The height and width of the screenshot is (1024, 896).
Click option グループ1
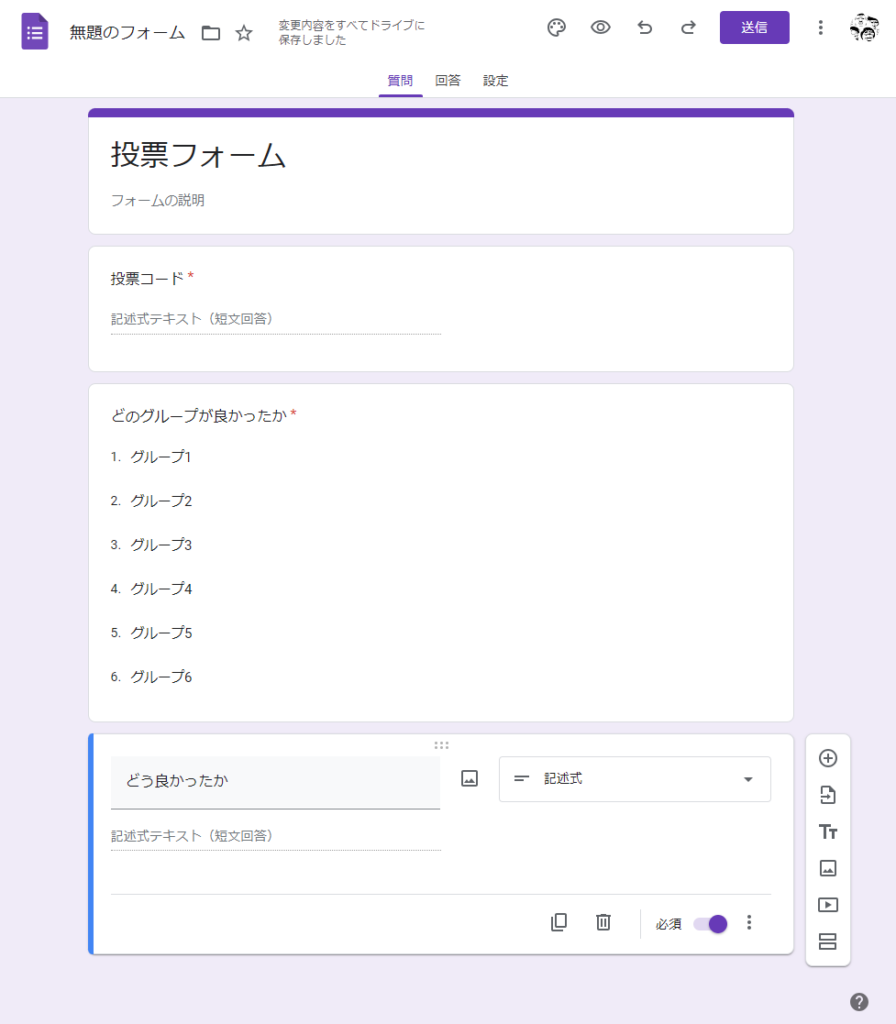click(161, 456)
